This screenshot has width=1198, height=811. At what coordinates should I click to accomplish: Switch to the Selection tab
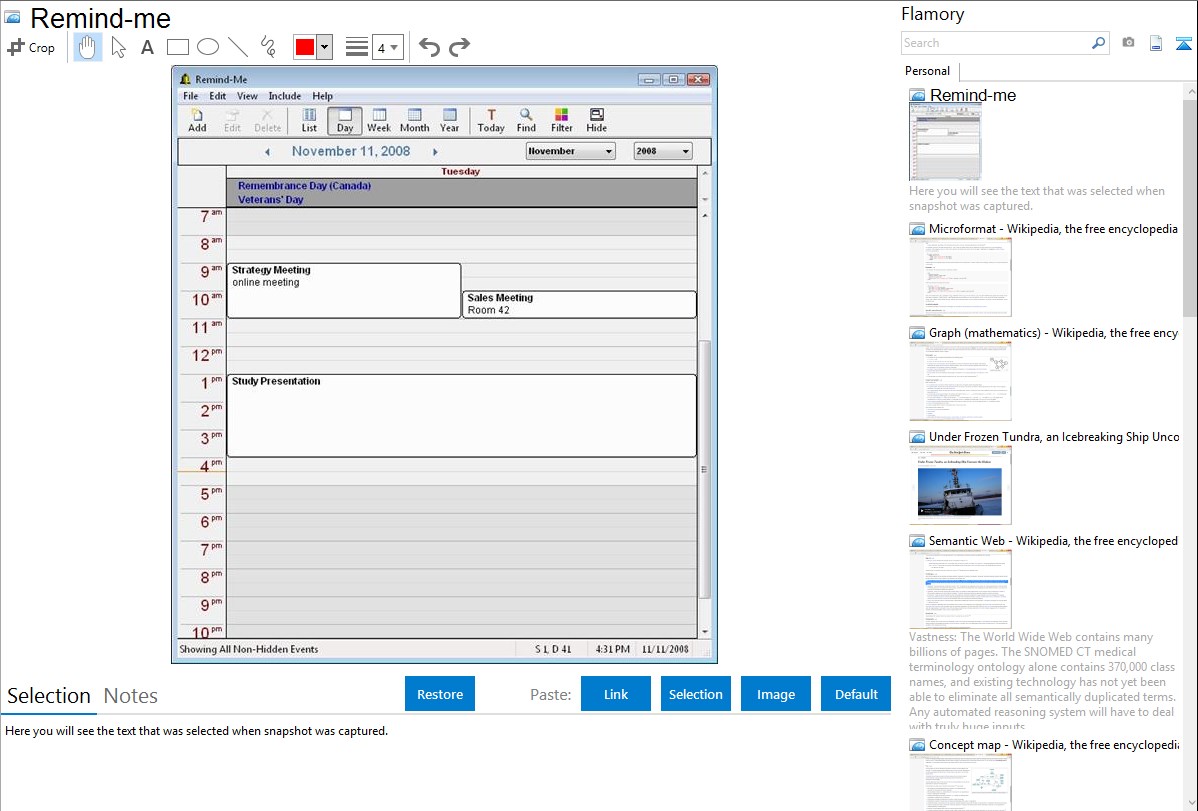click(49, 696)
